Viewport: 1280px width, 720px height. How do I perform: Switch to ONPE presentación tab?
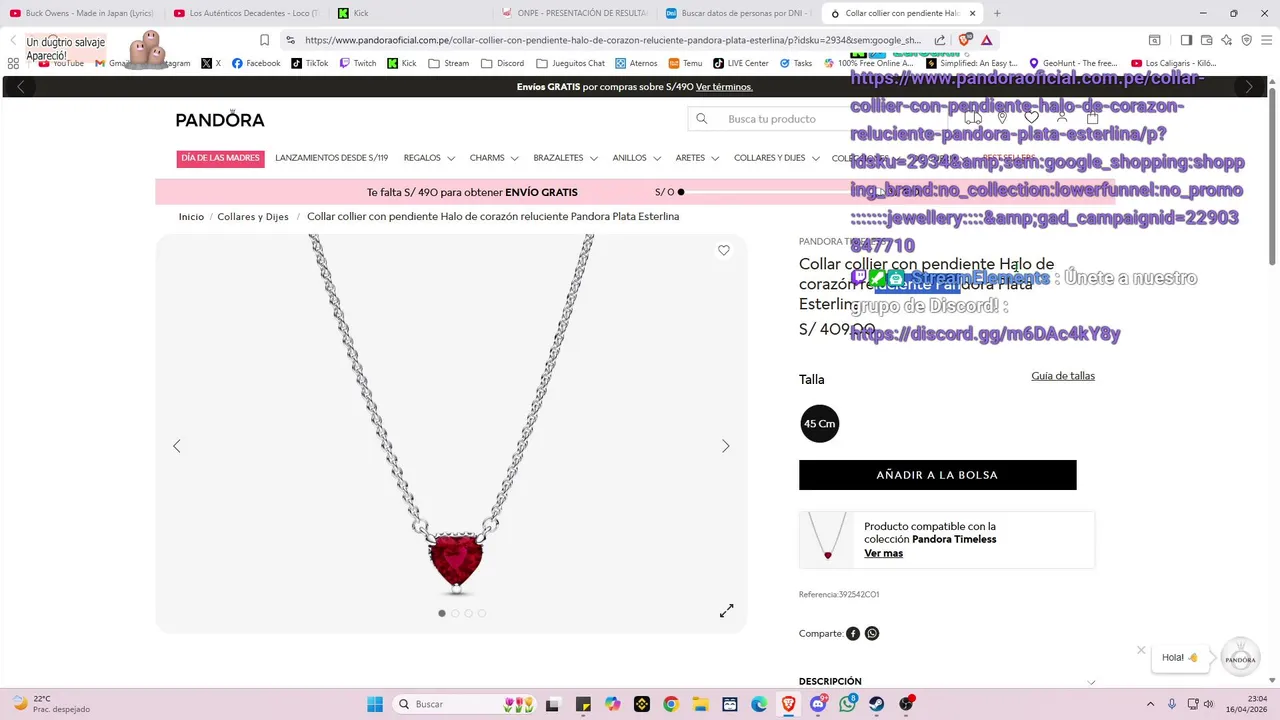click(575, 13)
